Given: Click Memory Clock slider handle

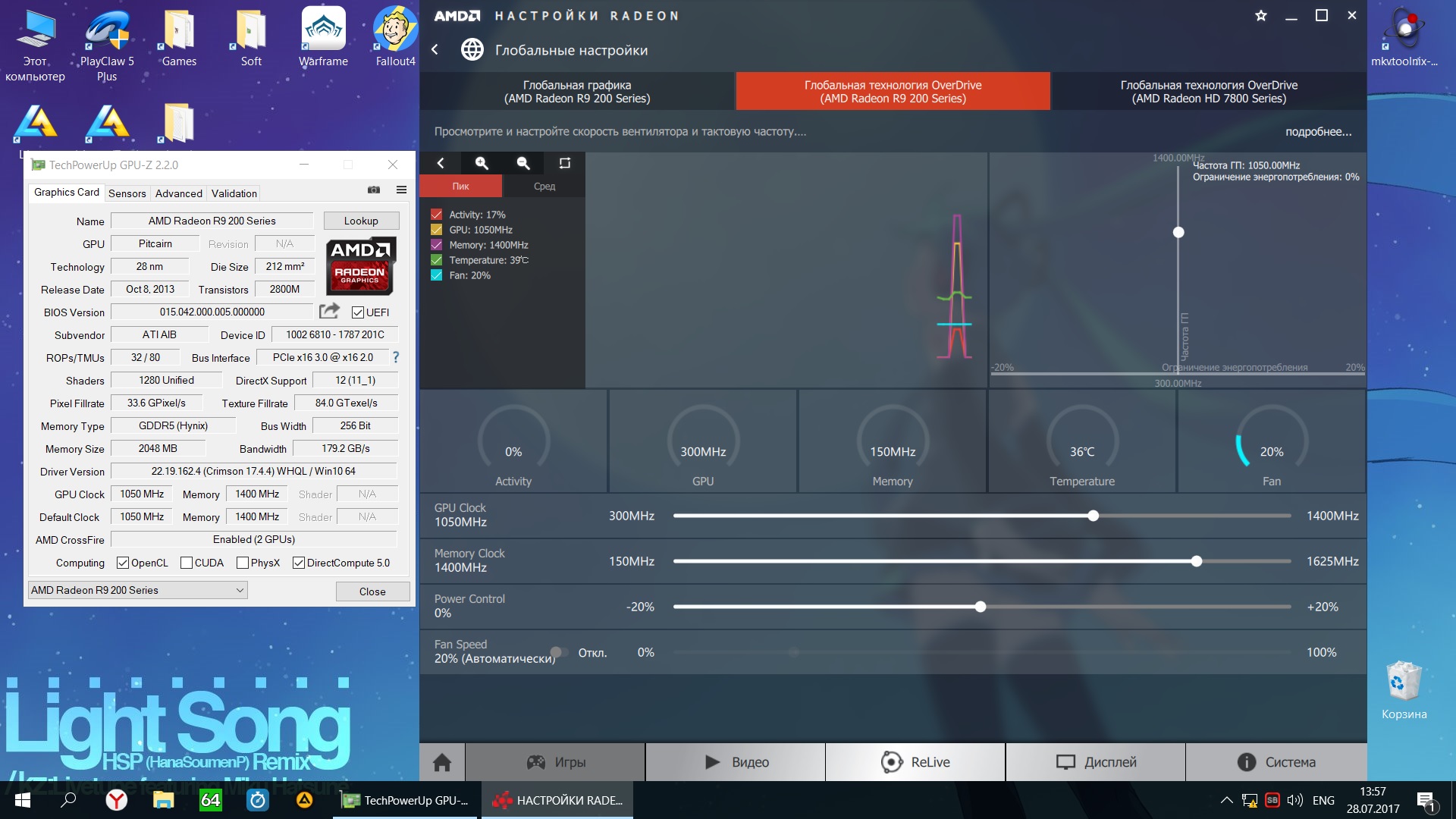Looking at the screenshot, I should pyautogui.click(x=1197, y=561).
